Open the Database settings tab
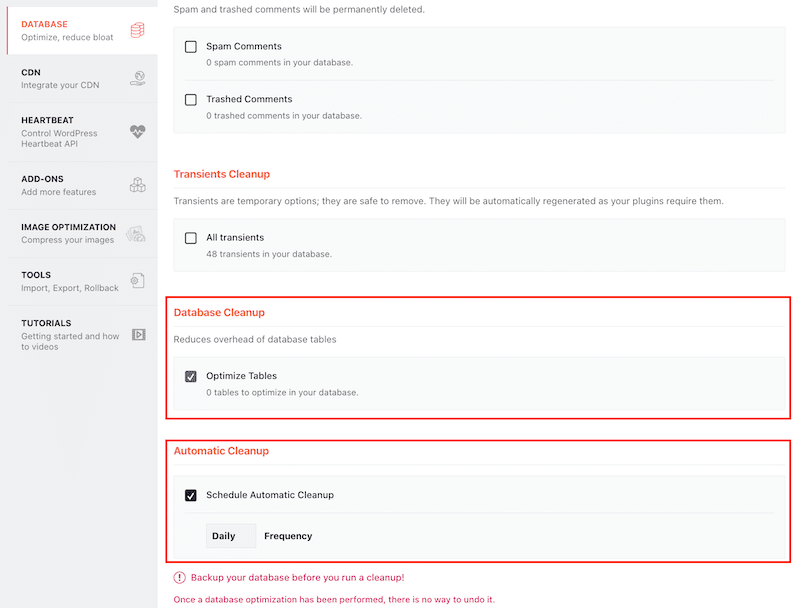 pos(83,31)
